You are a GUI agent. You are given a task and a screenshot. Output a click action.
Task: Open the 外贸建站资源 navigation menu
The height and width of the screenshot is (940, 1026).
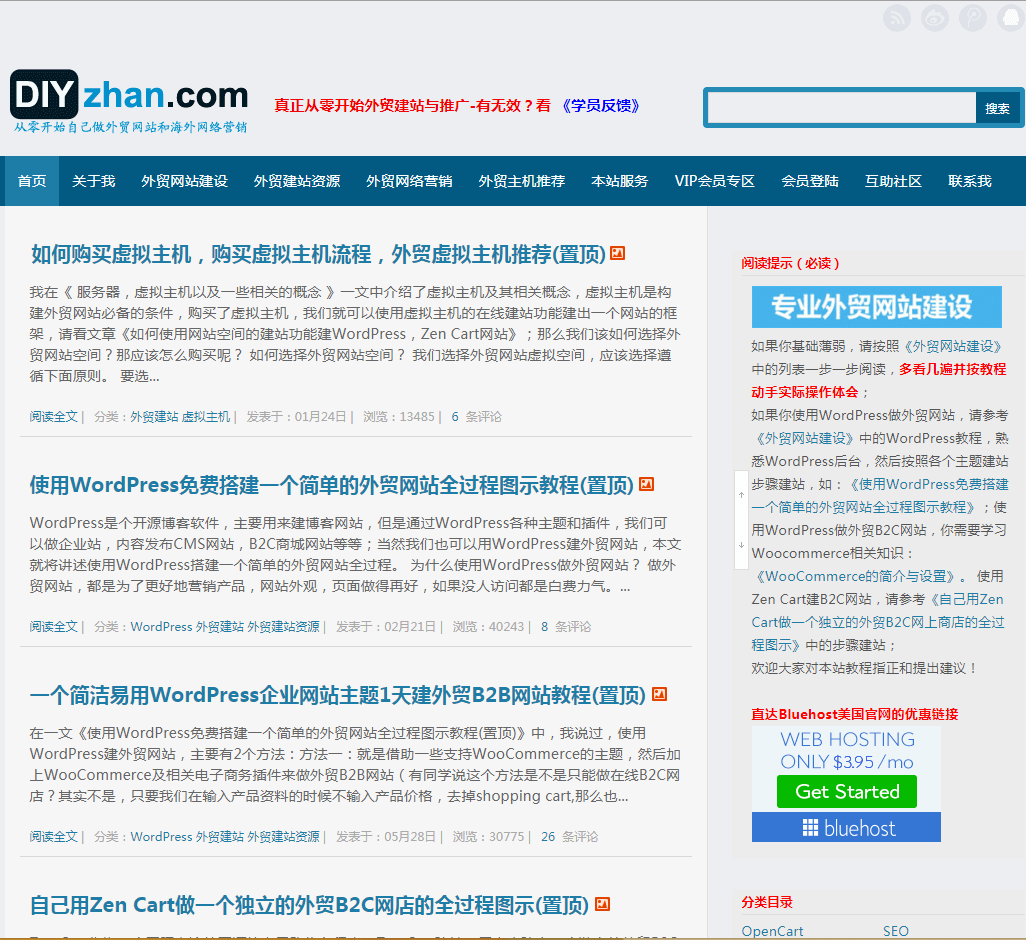click(296, 181)
